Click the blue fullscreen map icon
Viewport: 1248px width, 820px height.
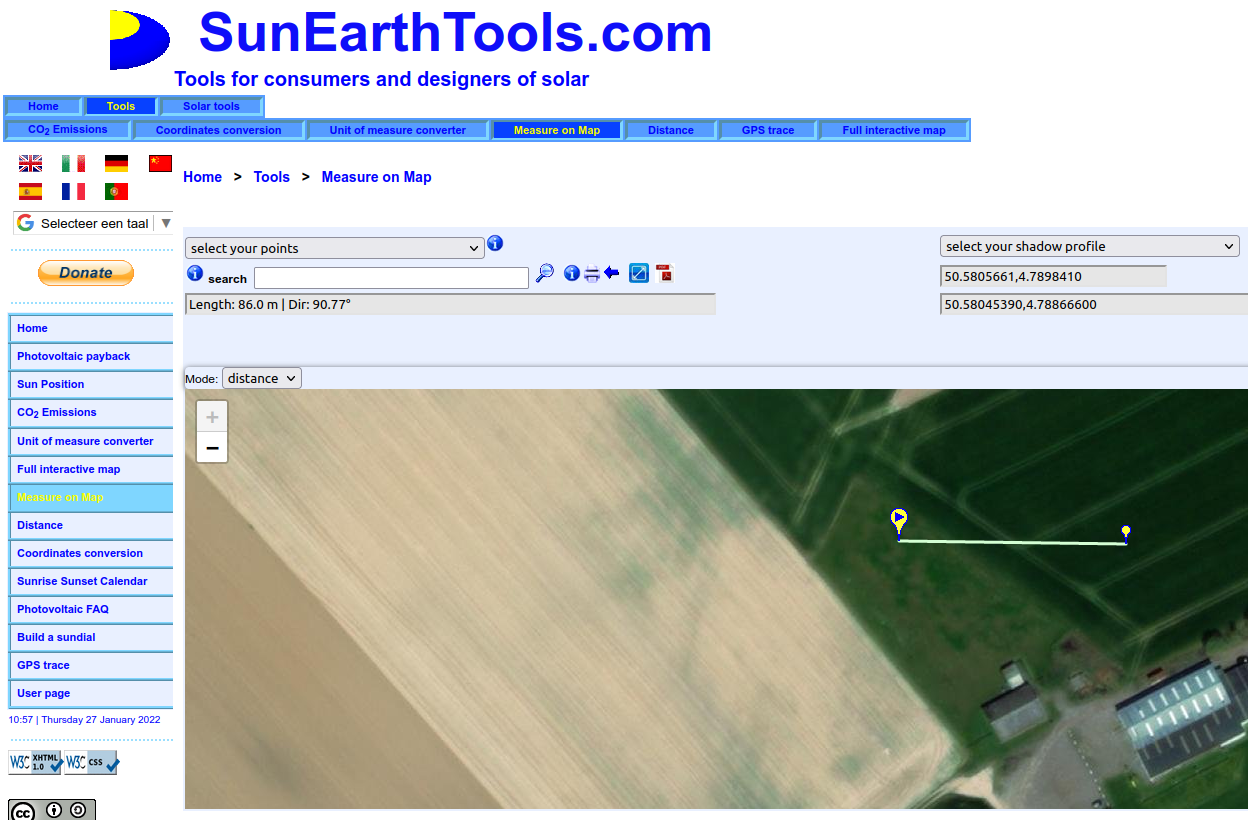tap(639, 273)
